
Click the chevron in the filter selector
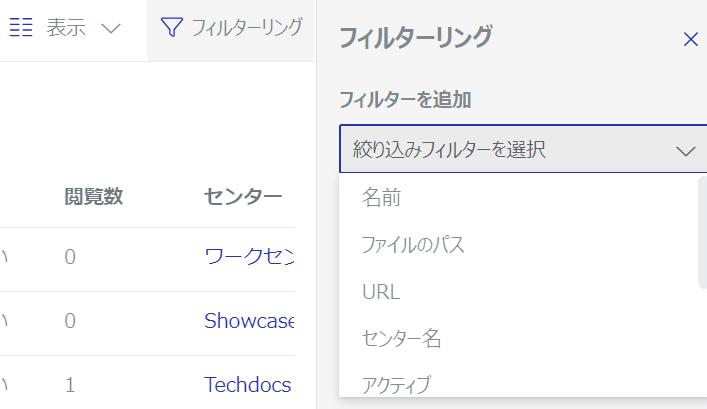[685, 151]
